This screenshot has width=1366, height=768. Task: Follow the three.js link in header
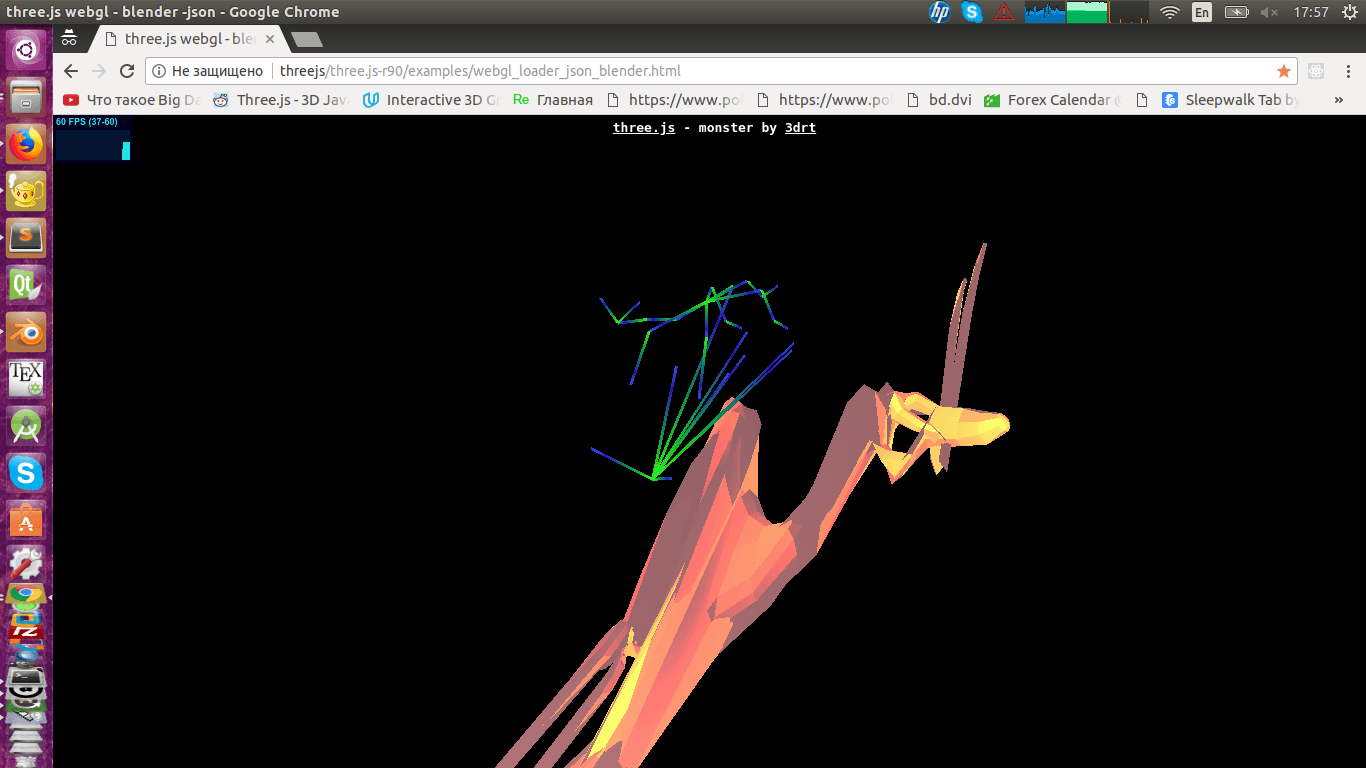click(643, 128)
